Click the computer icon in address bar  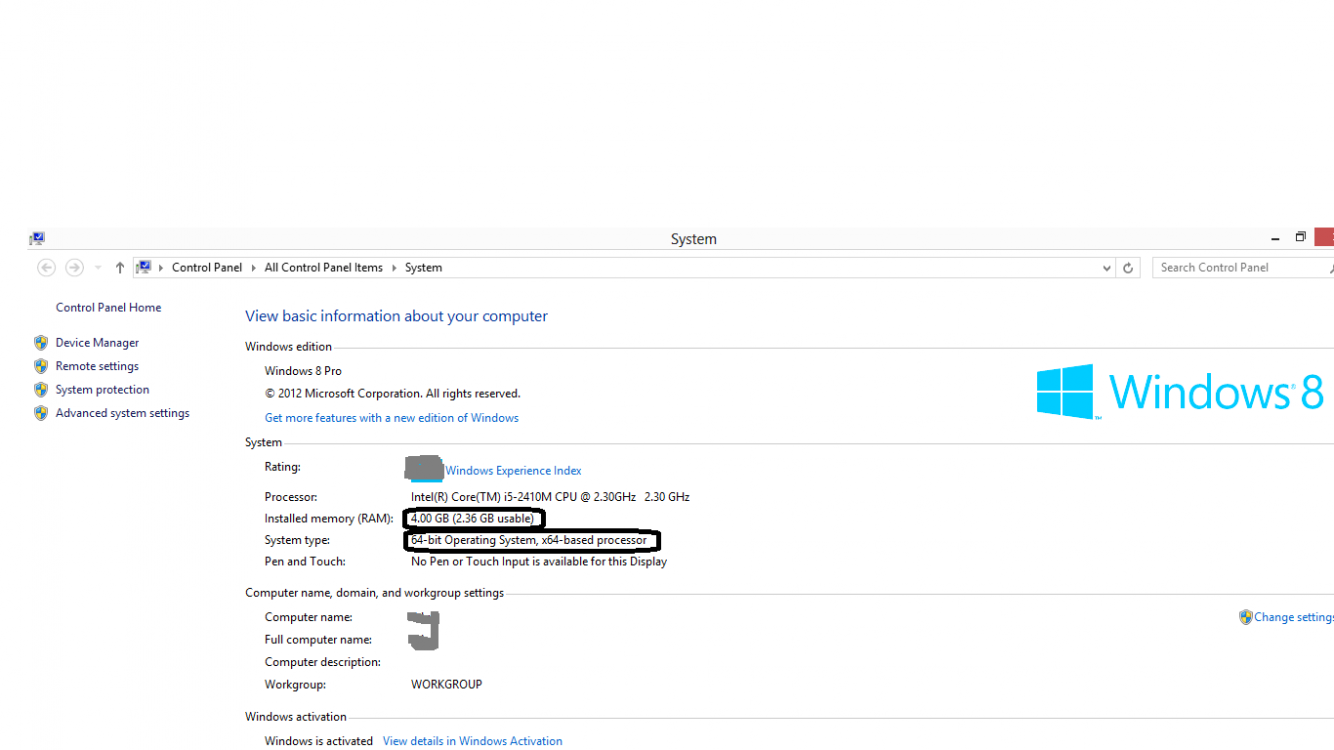tap(144, 268)
